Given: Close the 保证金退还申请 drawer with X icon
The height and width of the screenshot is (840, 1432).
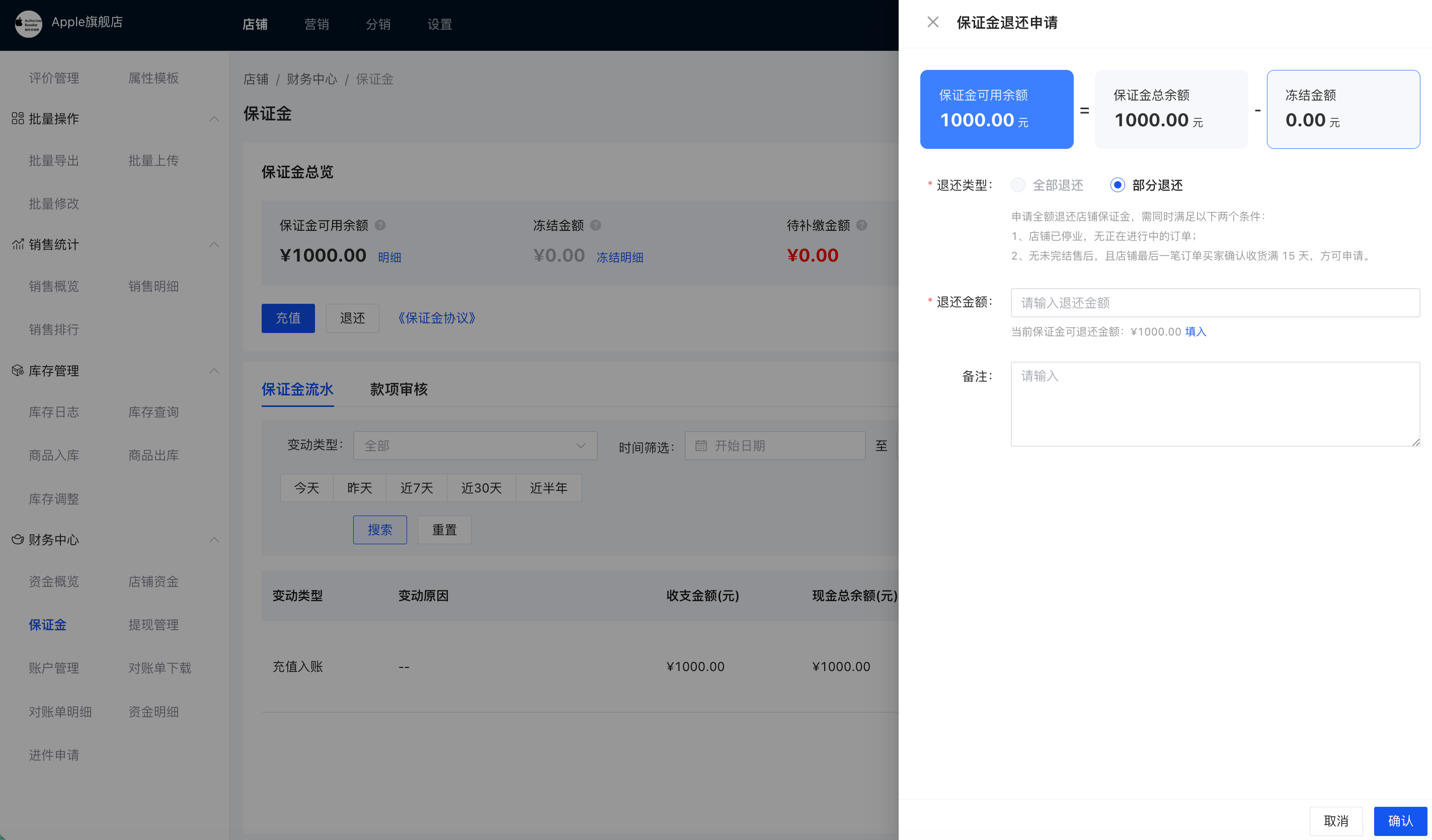Looking at the screenshot, I should tap(932, 22).
